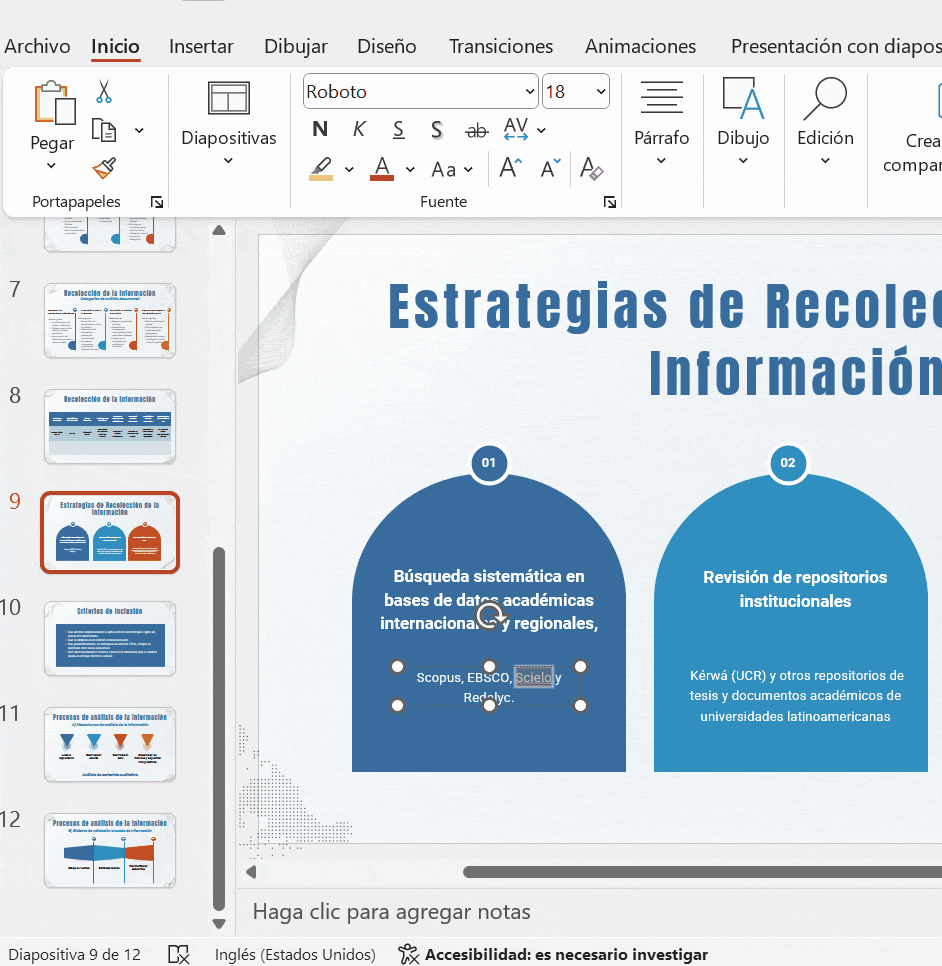The image size is (942, 966).
Task: Open the Roboto font name dropdown
Action: point(530,92)
